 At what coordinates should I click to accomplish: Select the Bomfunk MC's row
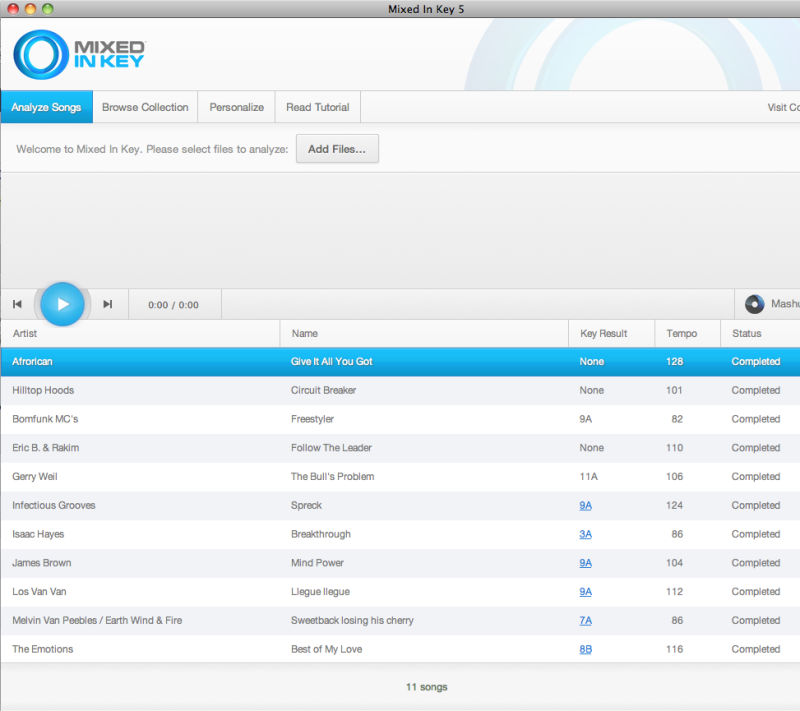(401, 419)
